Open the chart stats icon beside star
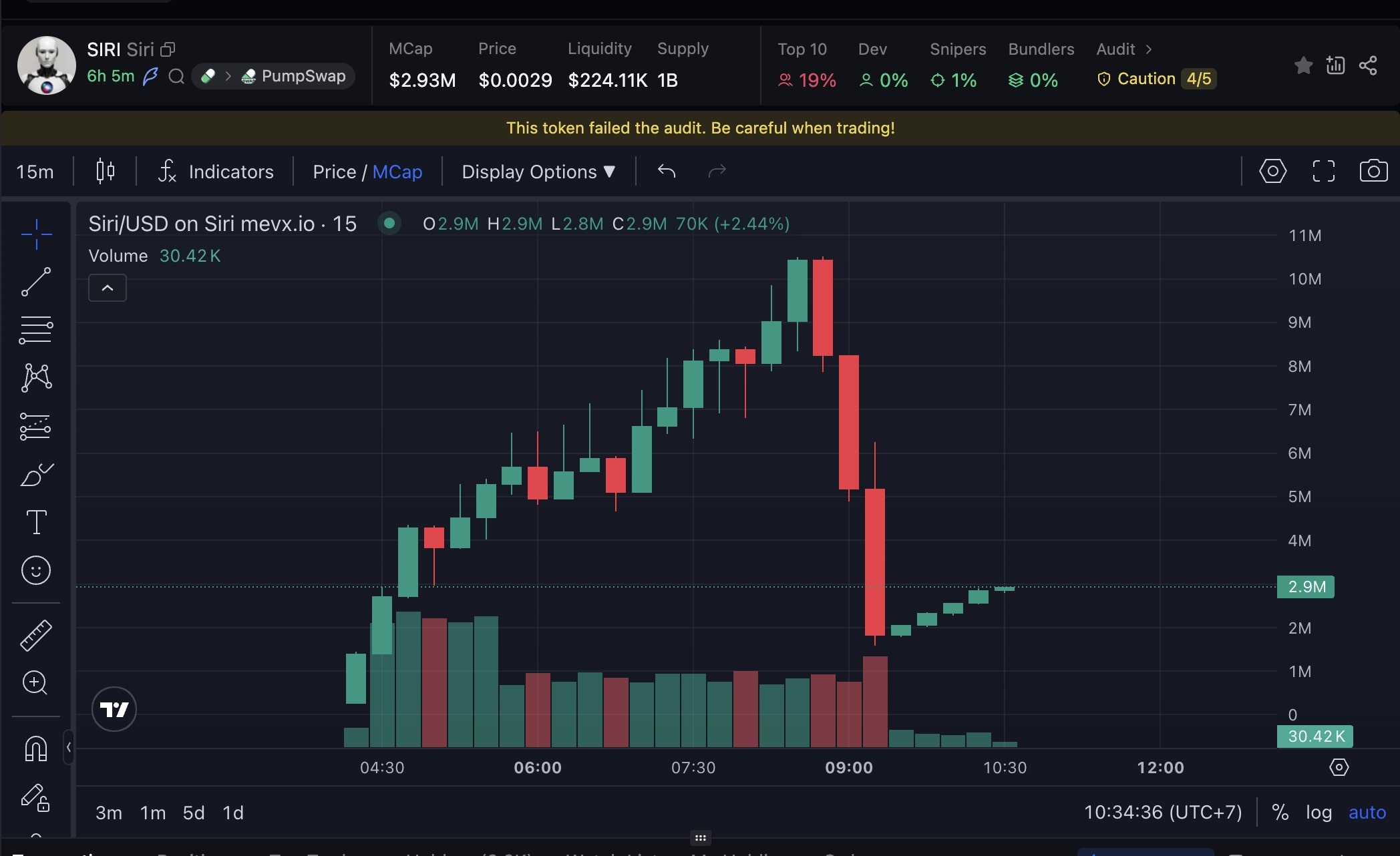 (1335, 65)
